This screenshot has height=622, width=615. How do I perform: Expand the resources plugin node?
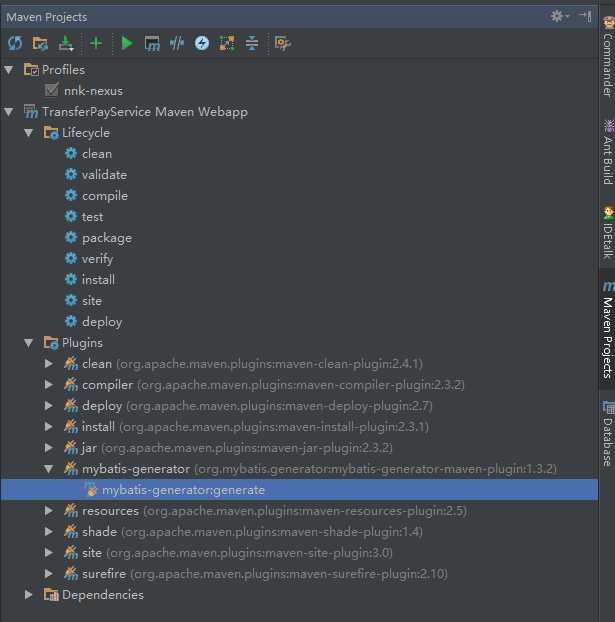point(48,511)
